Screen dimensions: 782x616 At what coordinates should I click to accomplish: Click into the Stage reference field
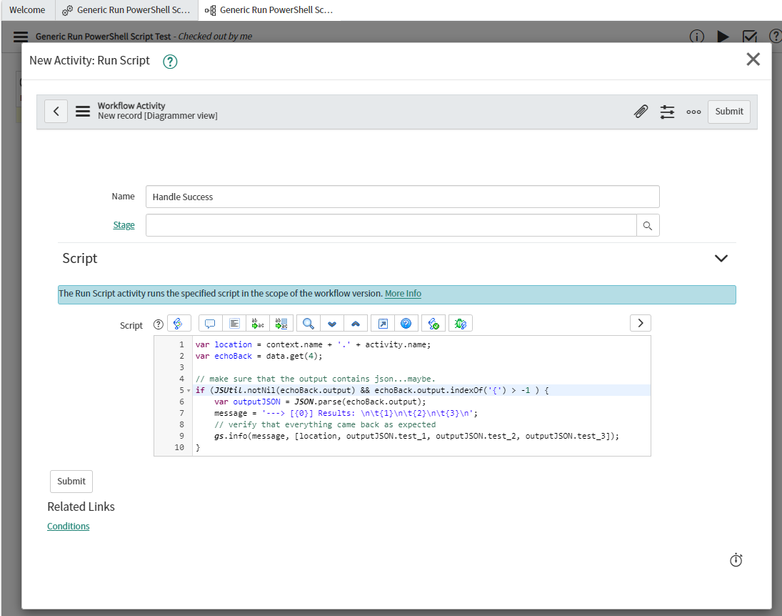pyautogui.click(x=391, y=225)
